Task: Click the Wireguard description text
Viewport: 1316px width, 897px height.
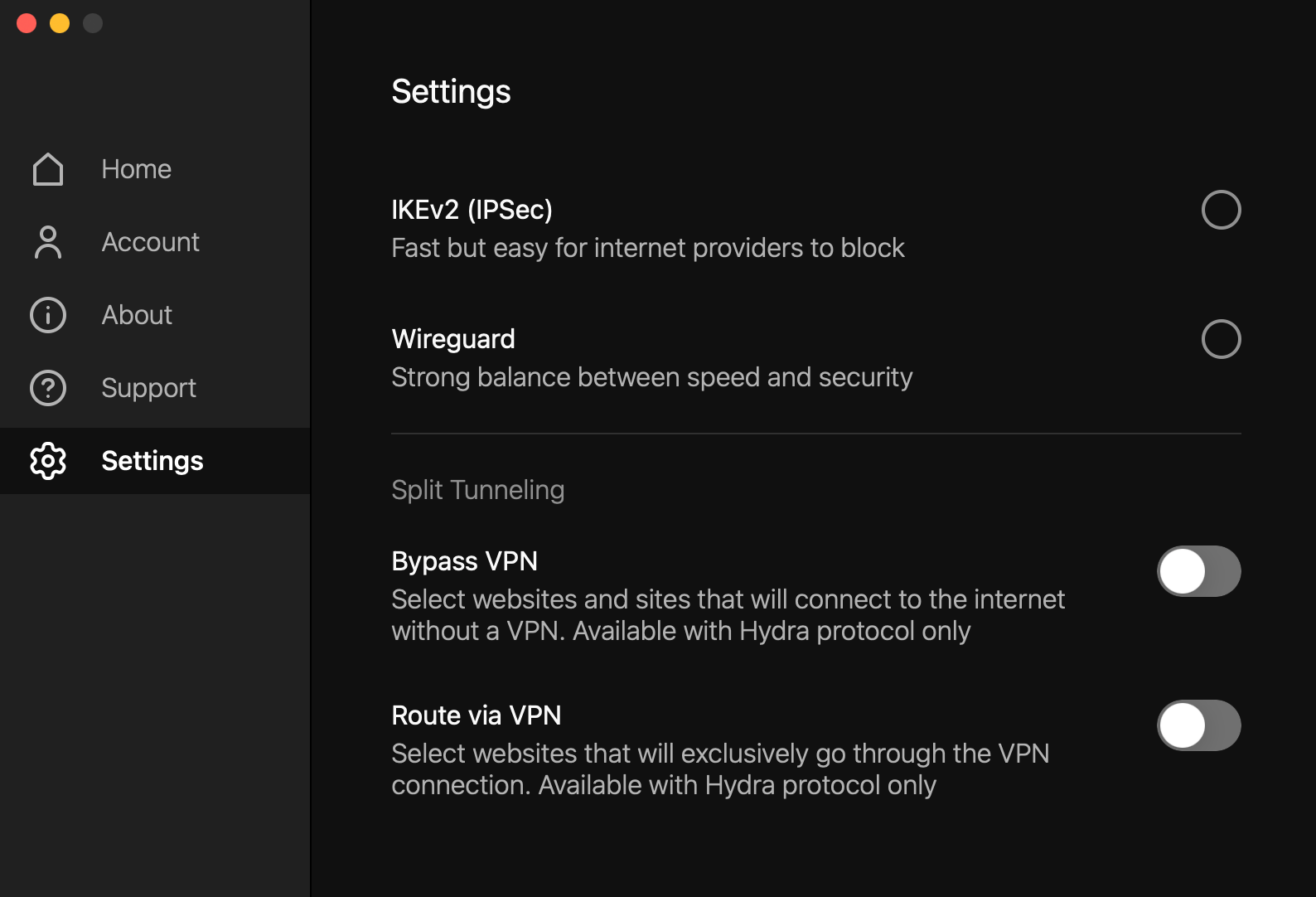Action: point(651,377)
